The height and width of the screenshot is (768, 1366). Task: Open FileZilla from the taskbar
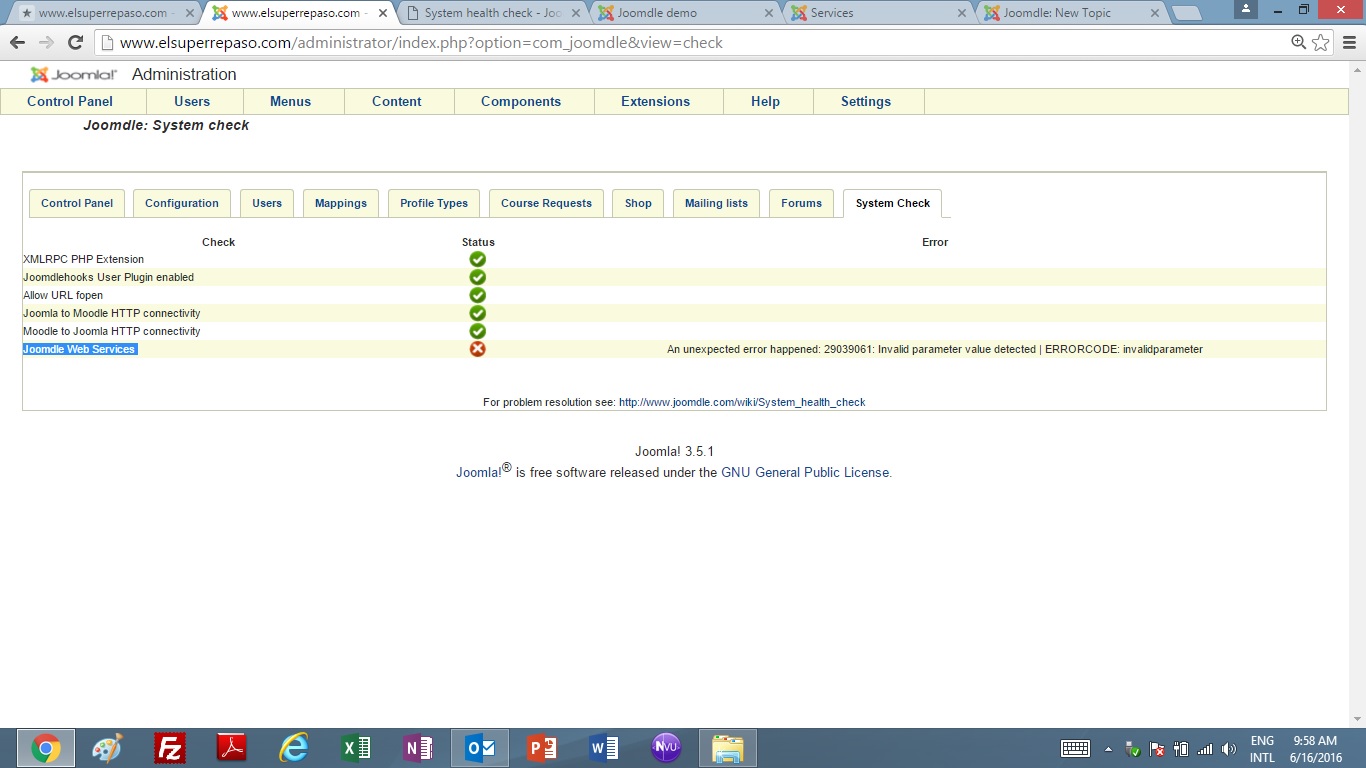[170, 748]
